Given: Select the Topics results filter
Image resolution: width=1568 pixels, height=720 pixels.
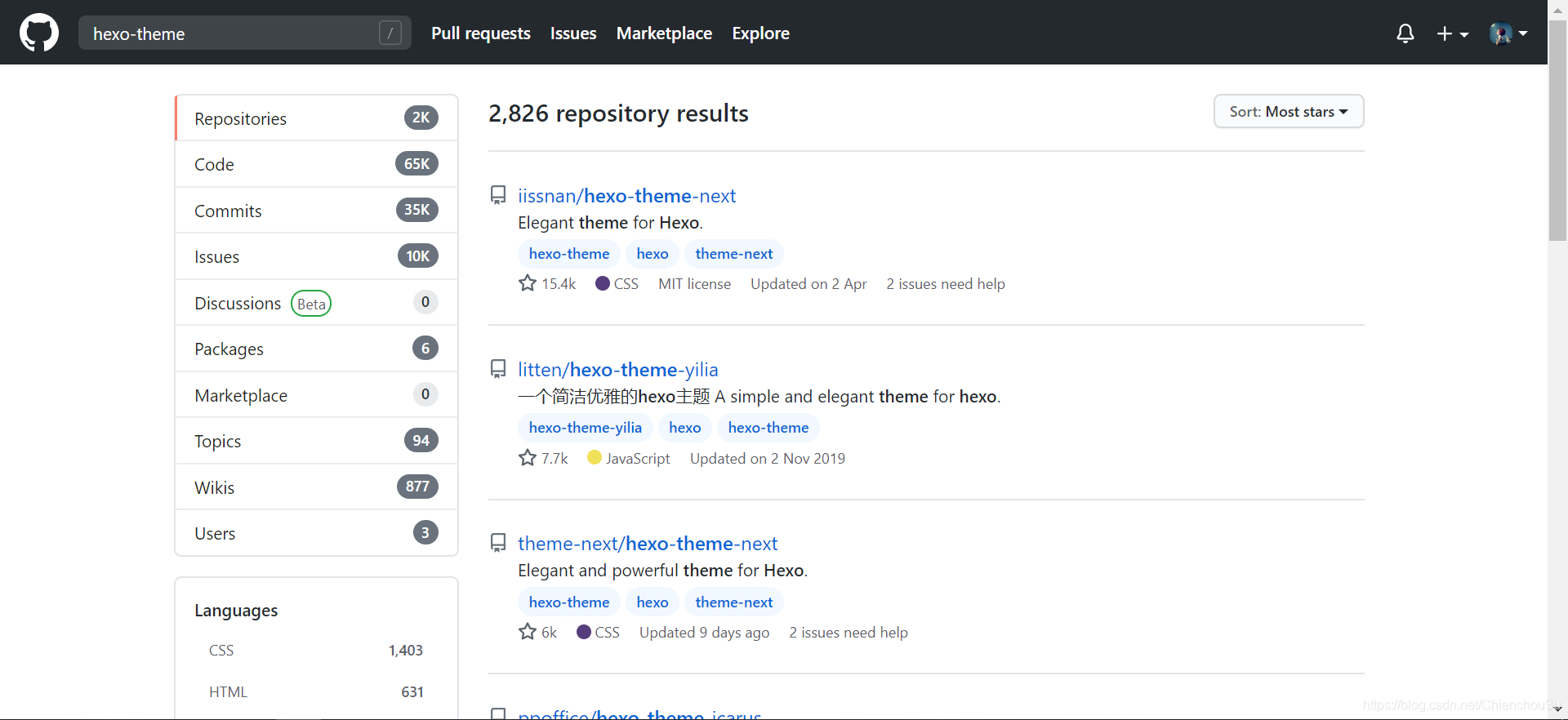Looking at the screenshot, I should click(x=317, y=441).
